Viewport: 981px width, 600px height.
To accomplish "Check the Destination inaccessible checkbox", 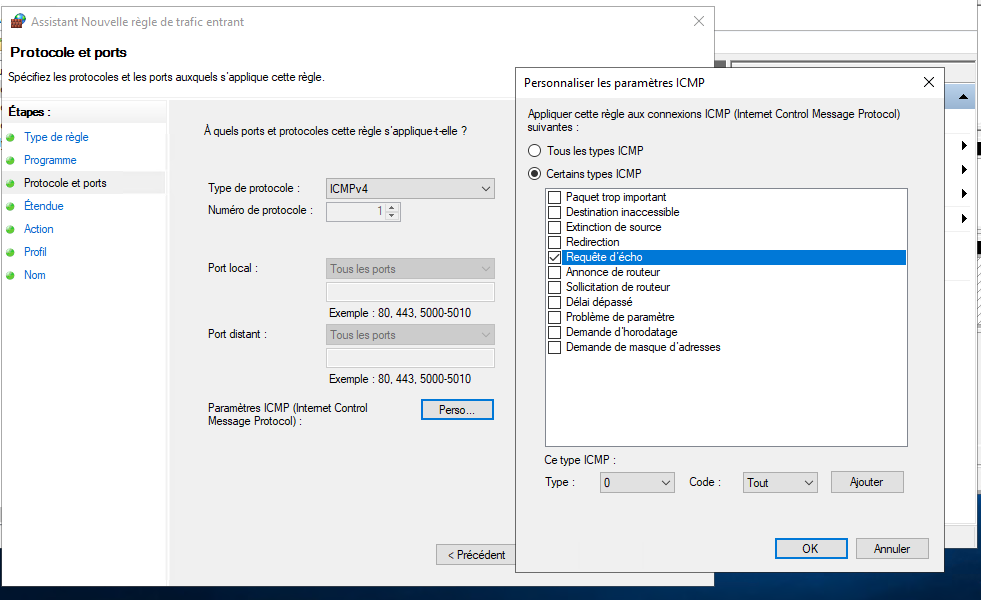I will [554, 212].
